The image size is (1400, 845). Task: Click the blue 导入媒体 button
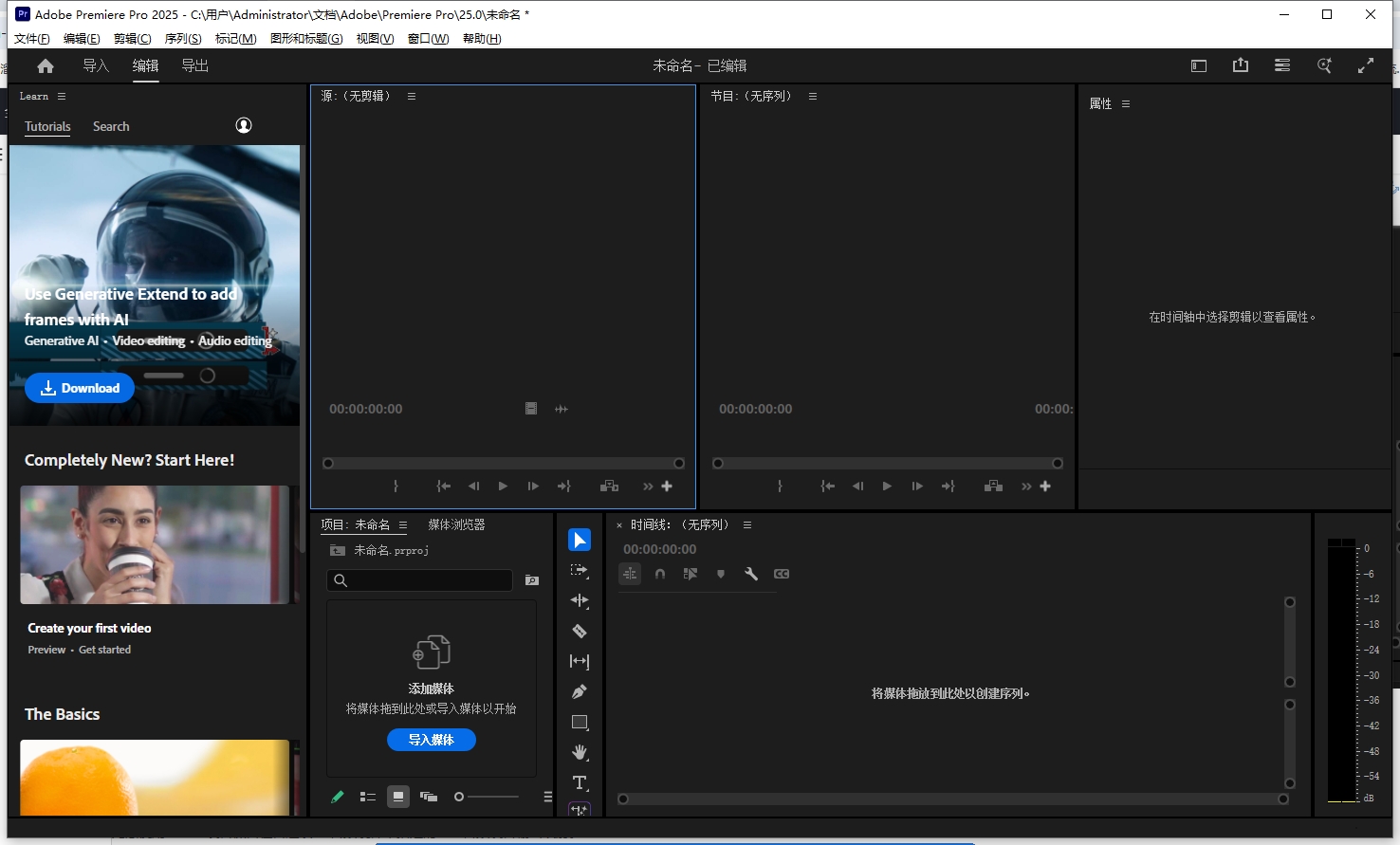coord(432,740)
